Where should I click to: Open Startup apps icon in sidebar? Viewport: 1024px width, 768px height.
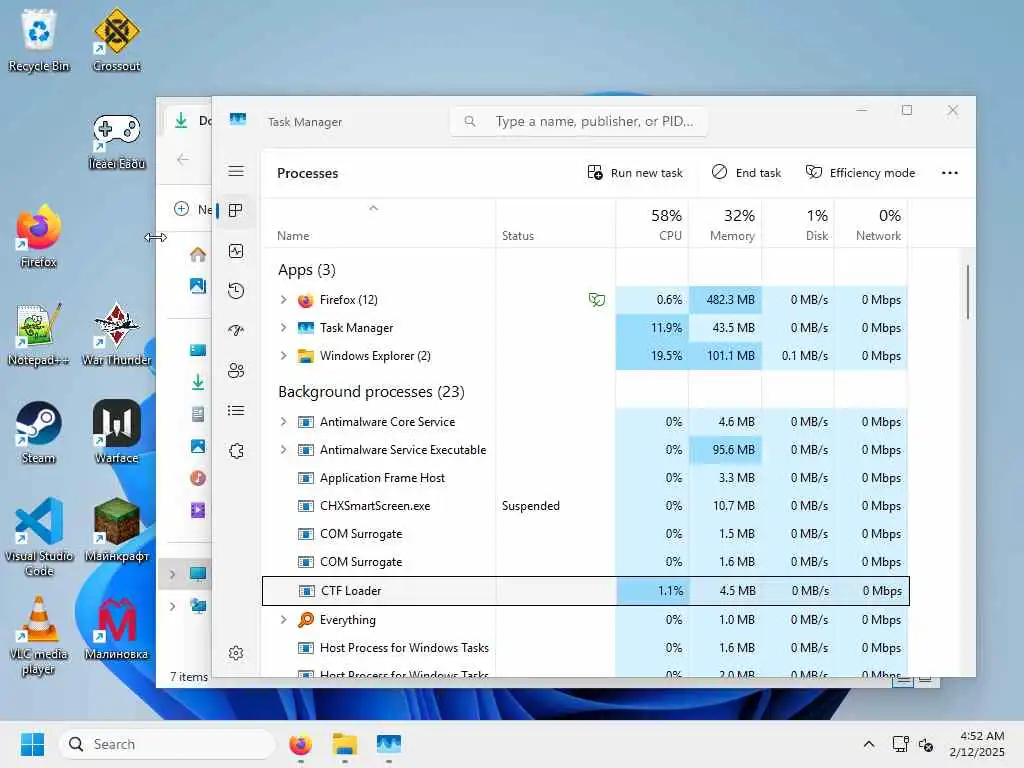(x=236, y=330)
